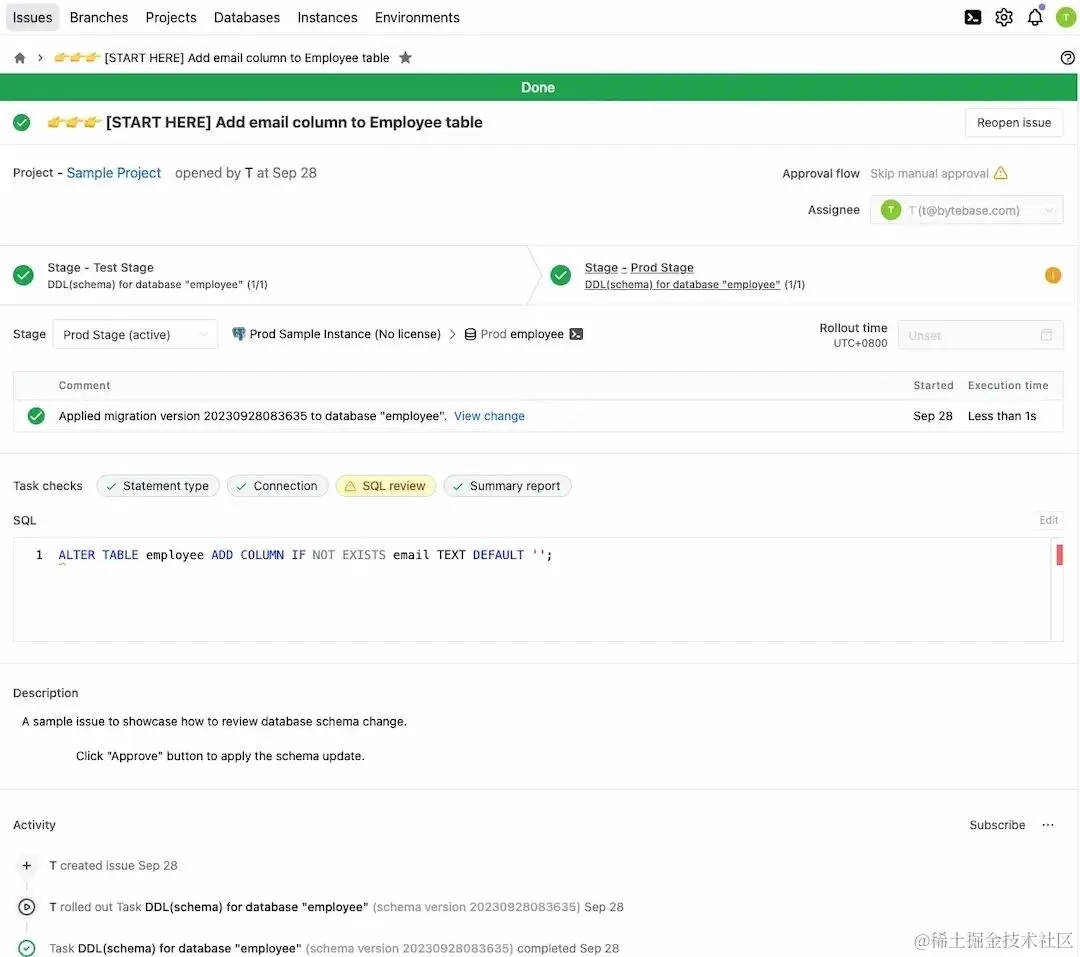
Task: Click the red marker in SQL editor scrollbar
Action: click(x=1059, y=555)
